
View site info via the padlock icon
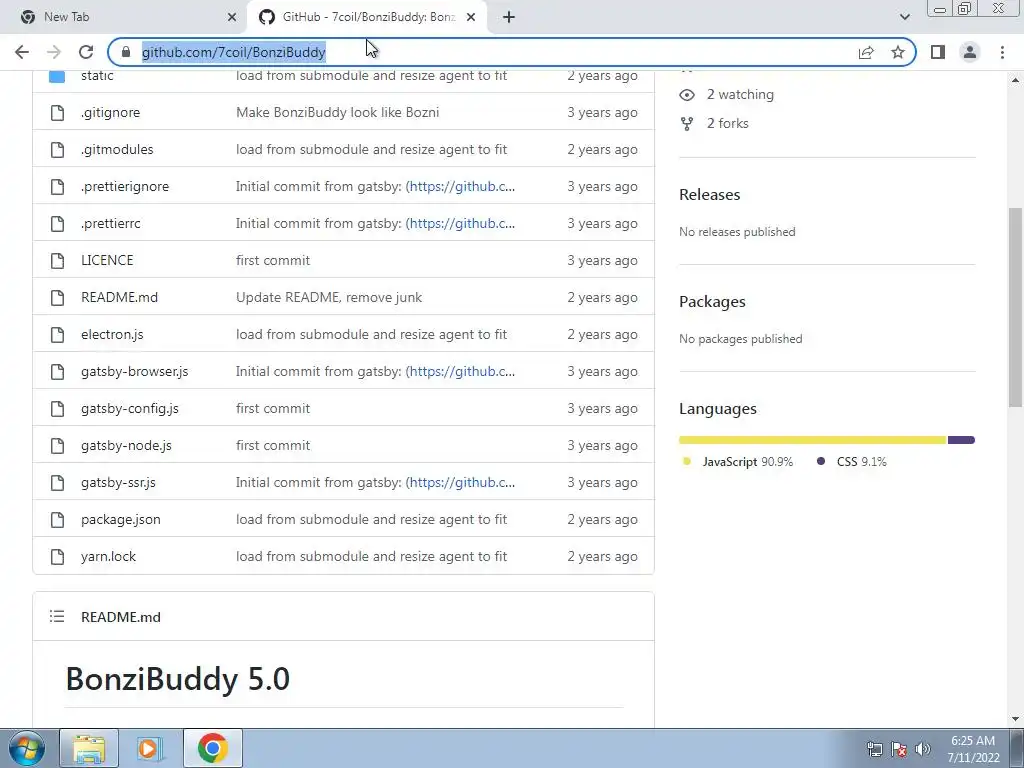coord(126,52)
